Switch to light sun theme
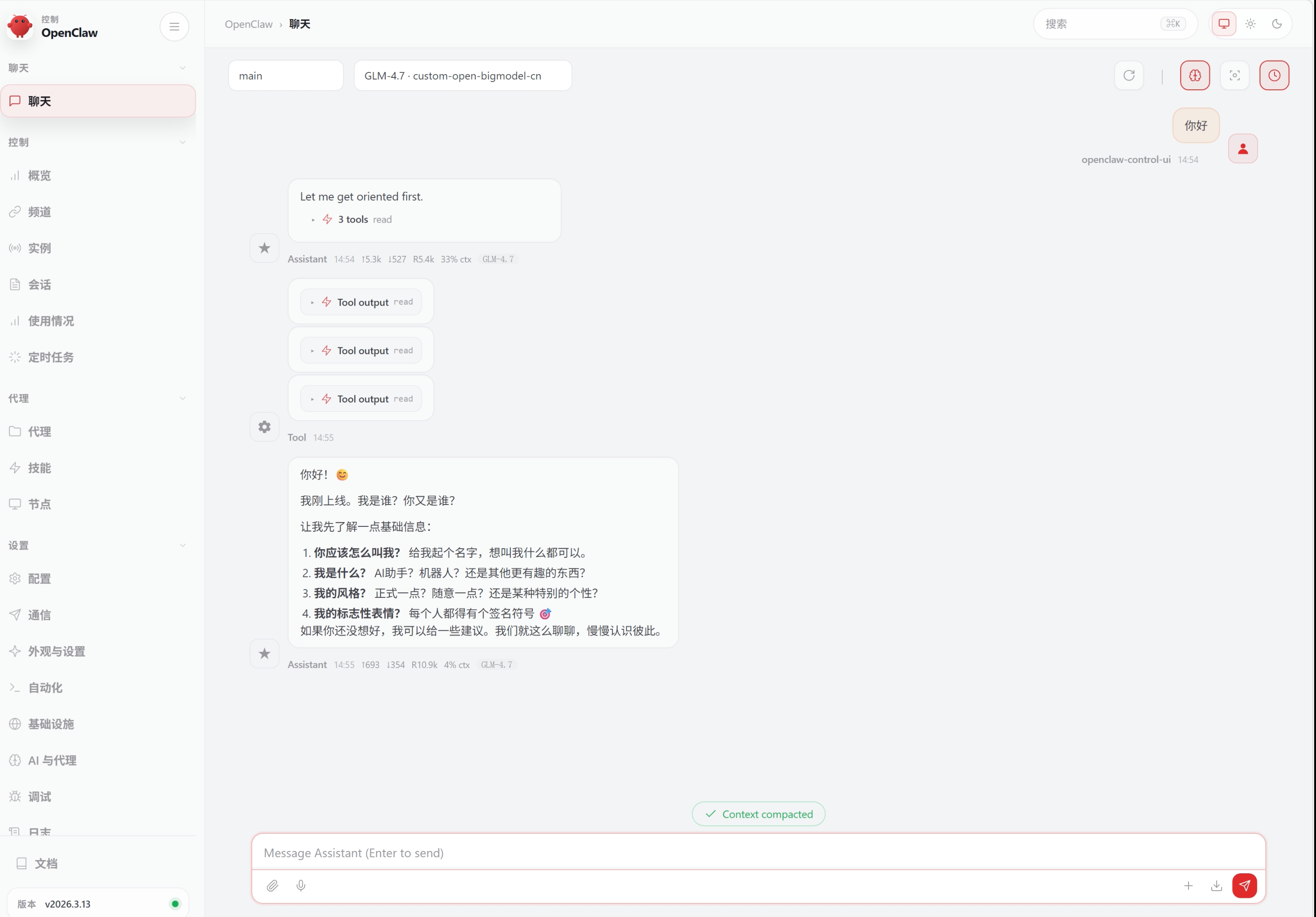The height and width of the screenshot is (917, 1316). click(1250, 24)
